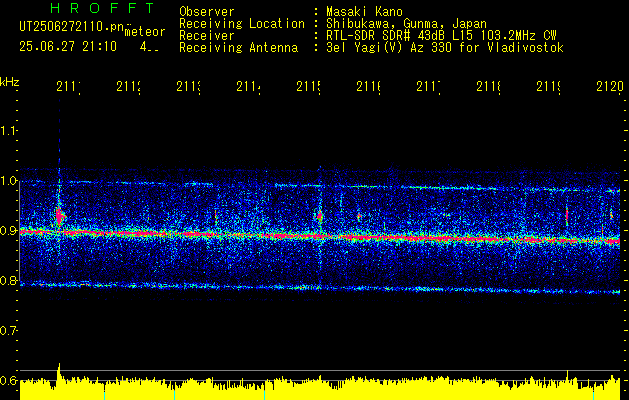Click the 'Observer' field label
629x400 pixels.
[207, 11]
